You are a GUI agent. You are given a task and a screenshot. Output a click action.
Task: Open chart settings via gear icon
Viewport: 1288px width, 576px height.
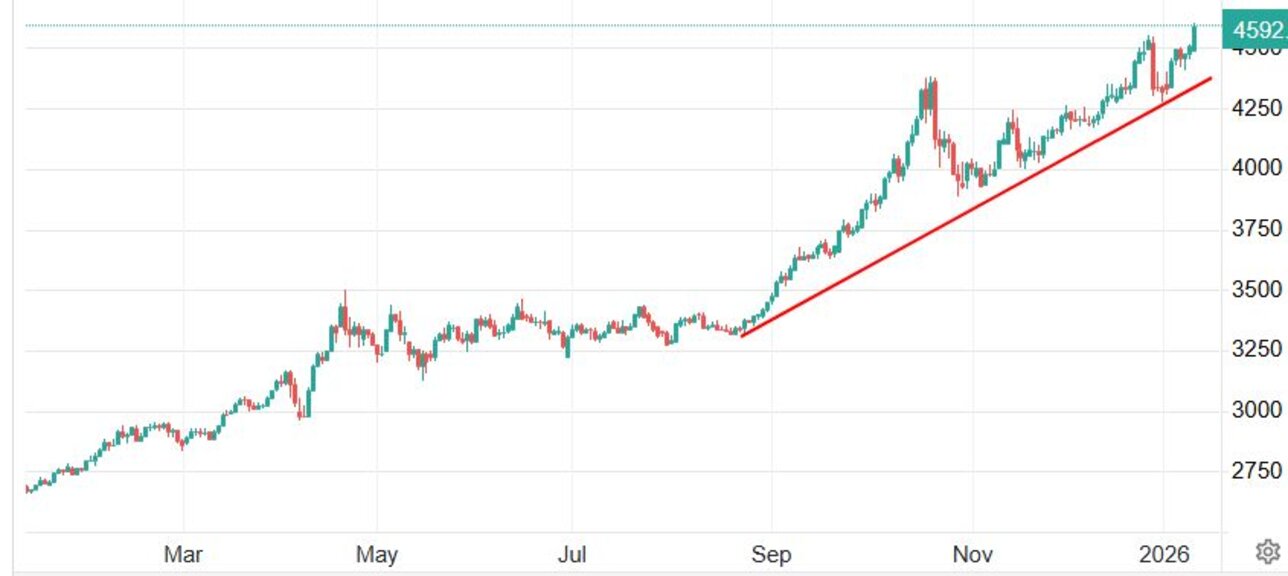coord(1267,551)
